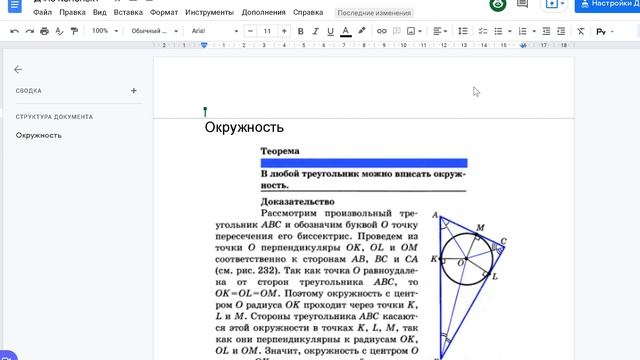Open the highlight color marker

[362, 31]
